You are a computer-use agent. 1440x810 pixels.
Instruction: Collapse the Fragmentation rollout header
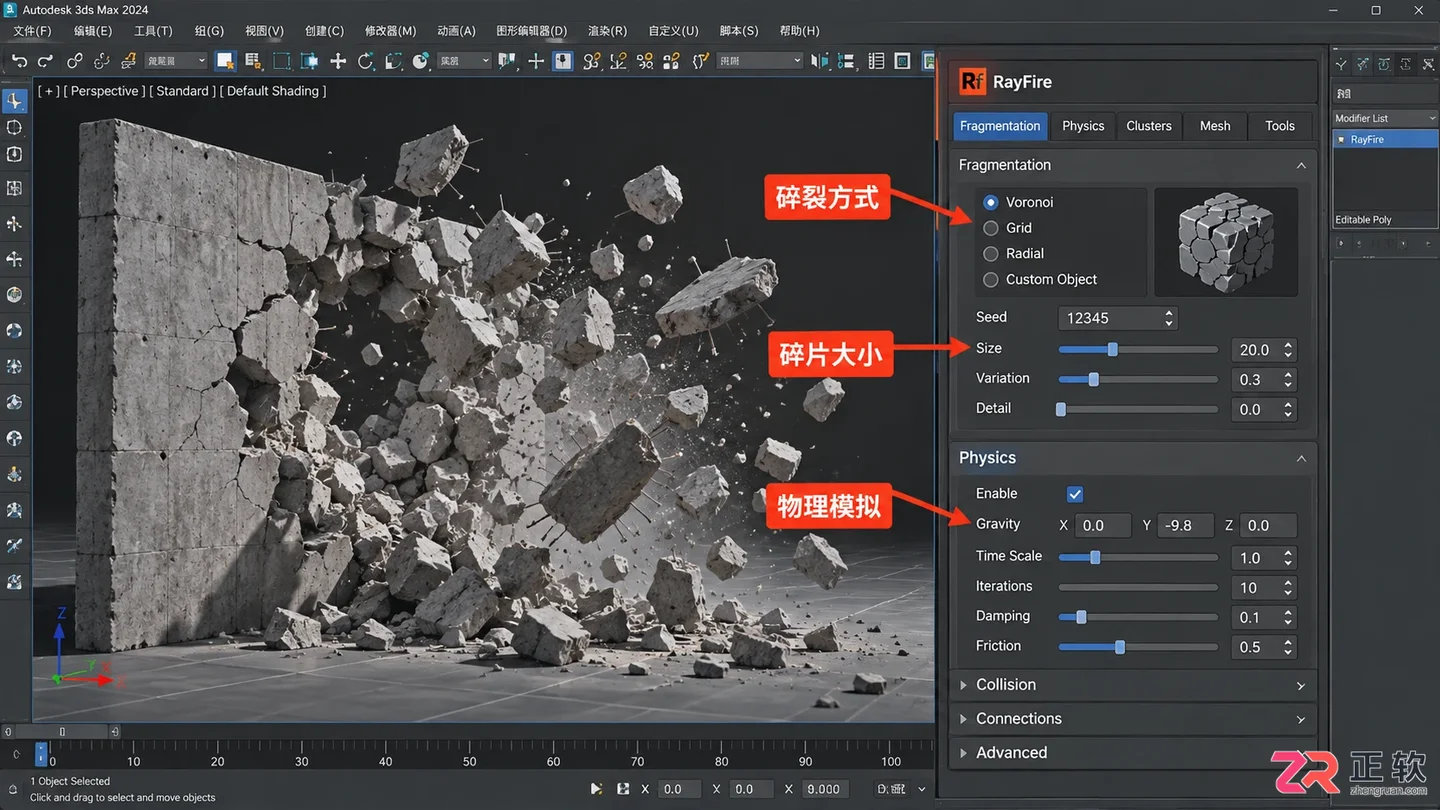click(1132, 165)
